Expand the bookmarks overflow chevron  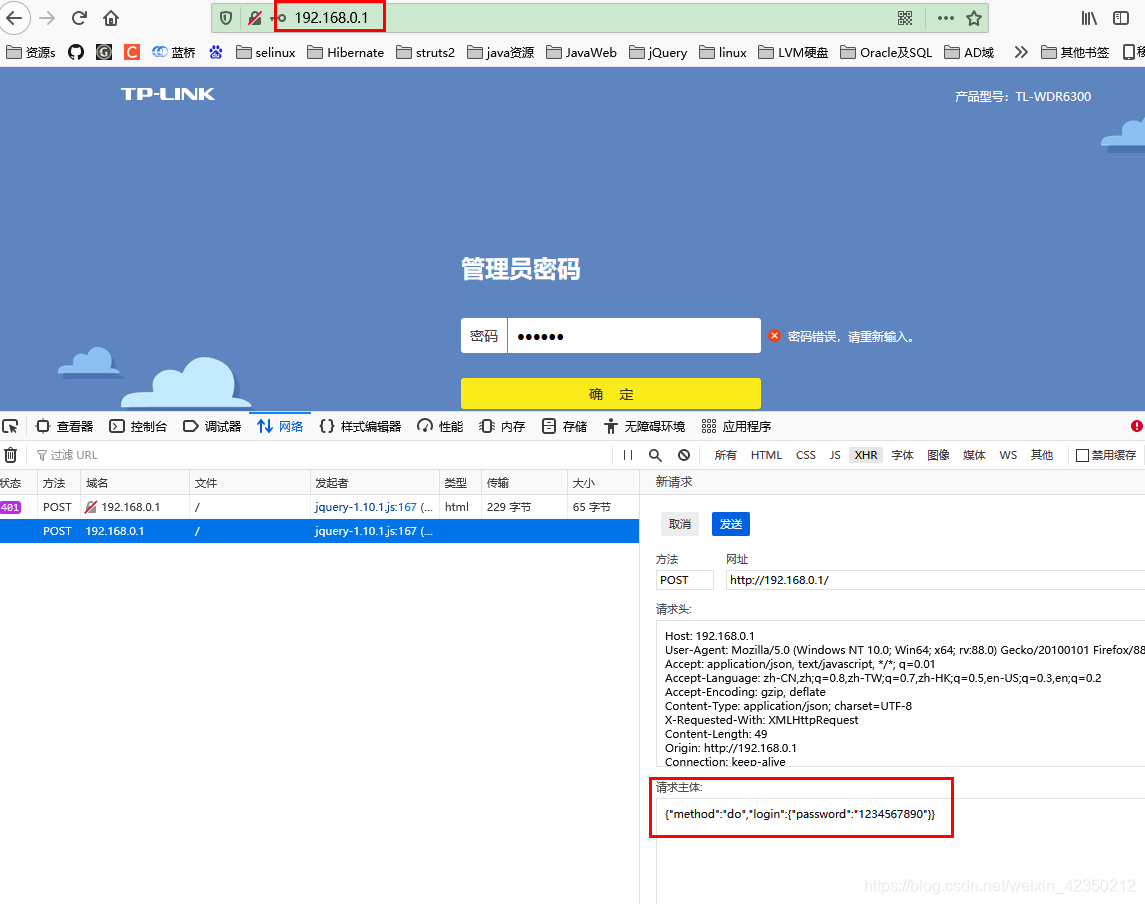(x=1020, y=52)
